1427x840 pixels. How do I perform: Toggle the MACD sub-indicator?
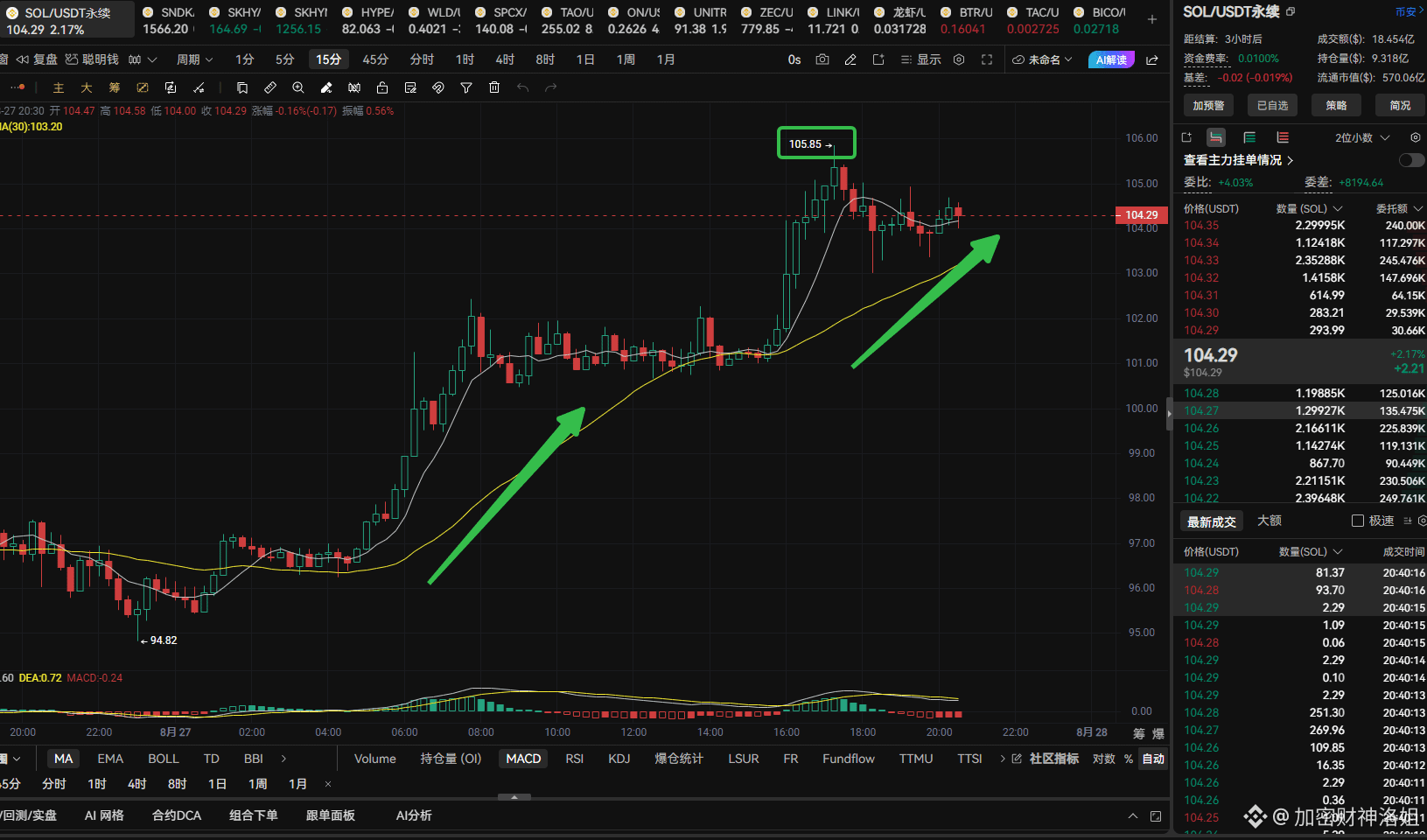point(523,759)
